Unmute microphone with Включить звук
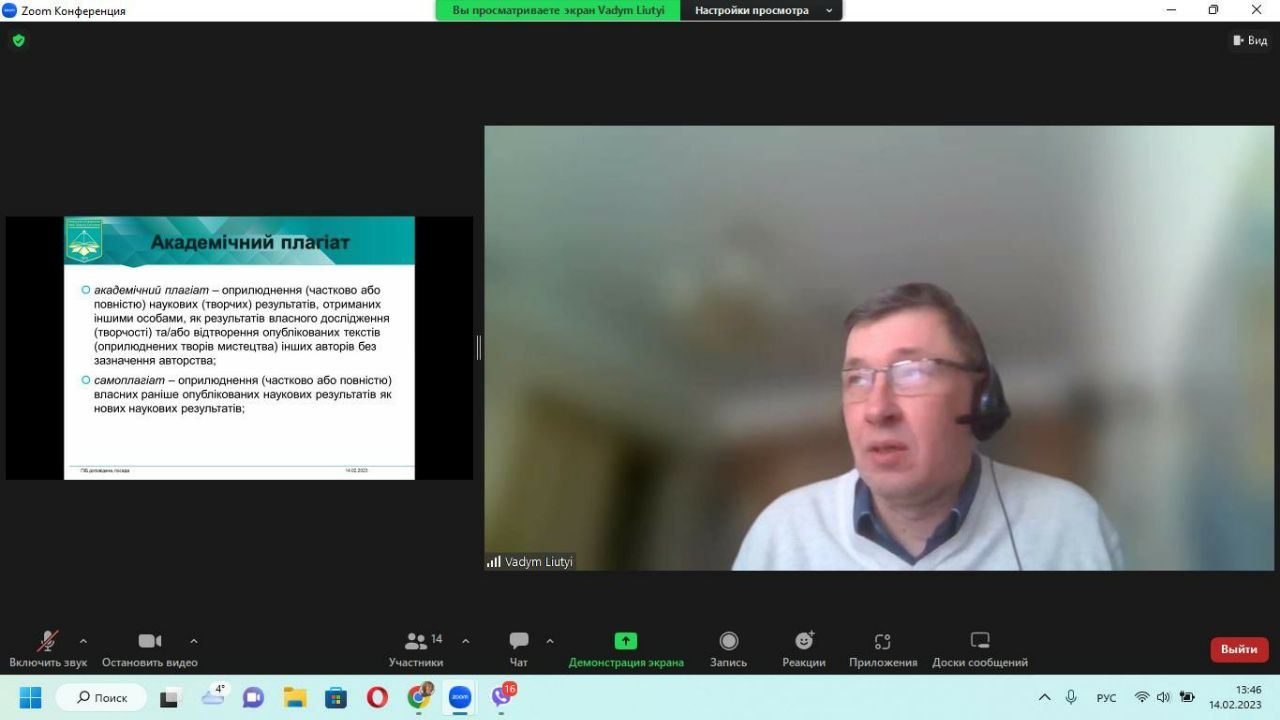Image resolution: width=1280 pixels, height=720 pixels. 47,641
